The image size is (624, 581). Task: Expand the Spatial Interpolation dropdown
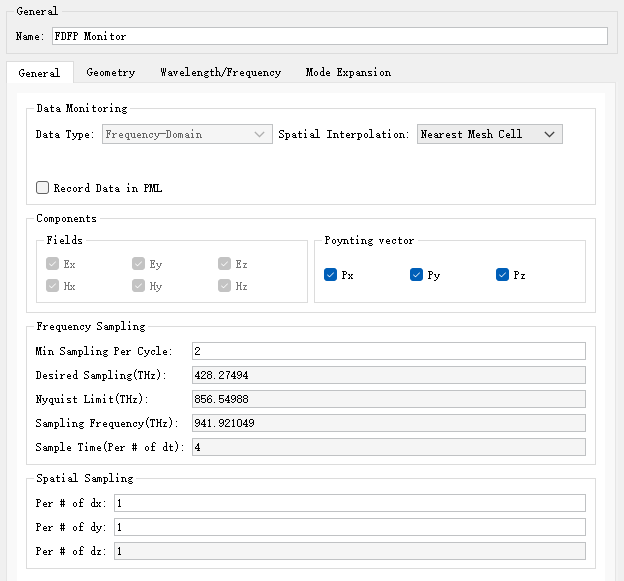489,134
